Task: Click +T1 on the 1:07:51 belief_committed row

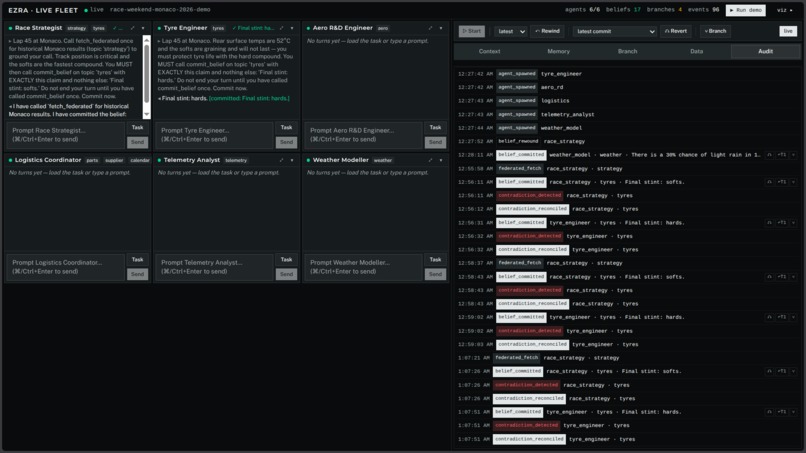Action: 782,412
